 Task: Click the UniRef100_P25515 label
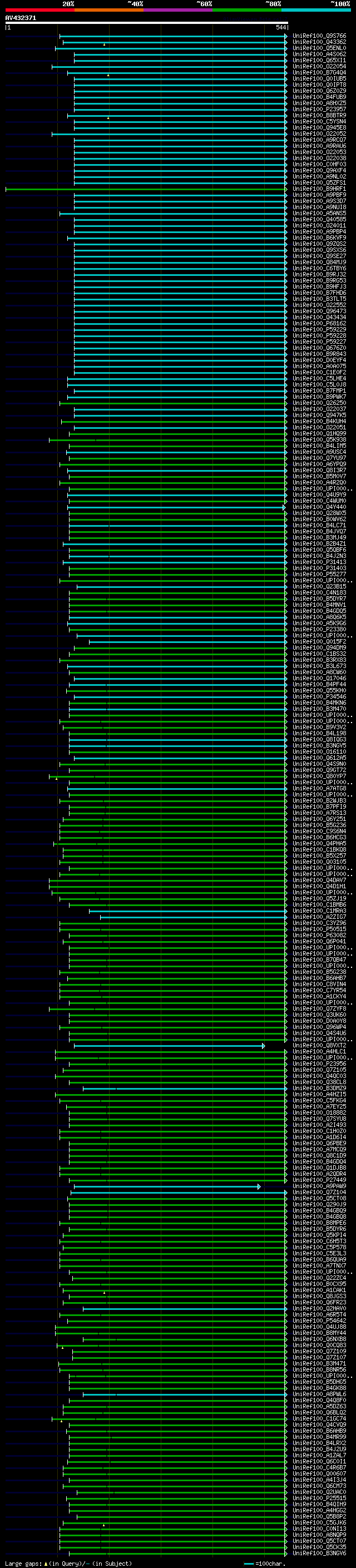[x=319, y=1498]
